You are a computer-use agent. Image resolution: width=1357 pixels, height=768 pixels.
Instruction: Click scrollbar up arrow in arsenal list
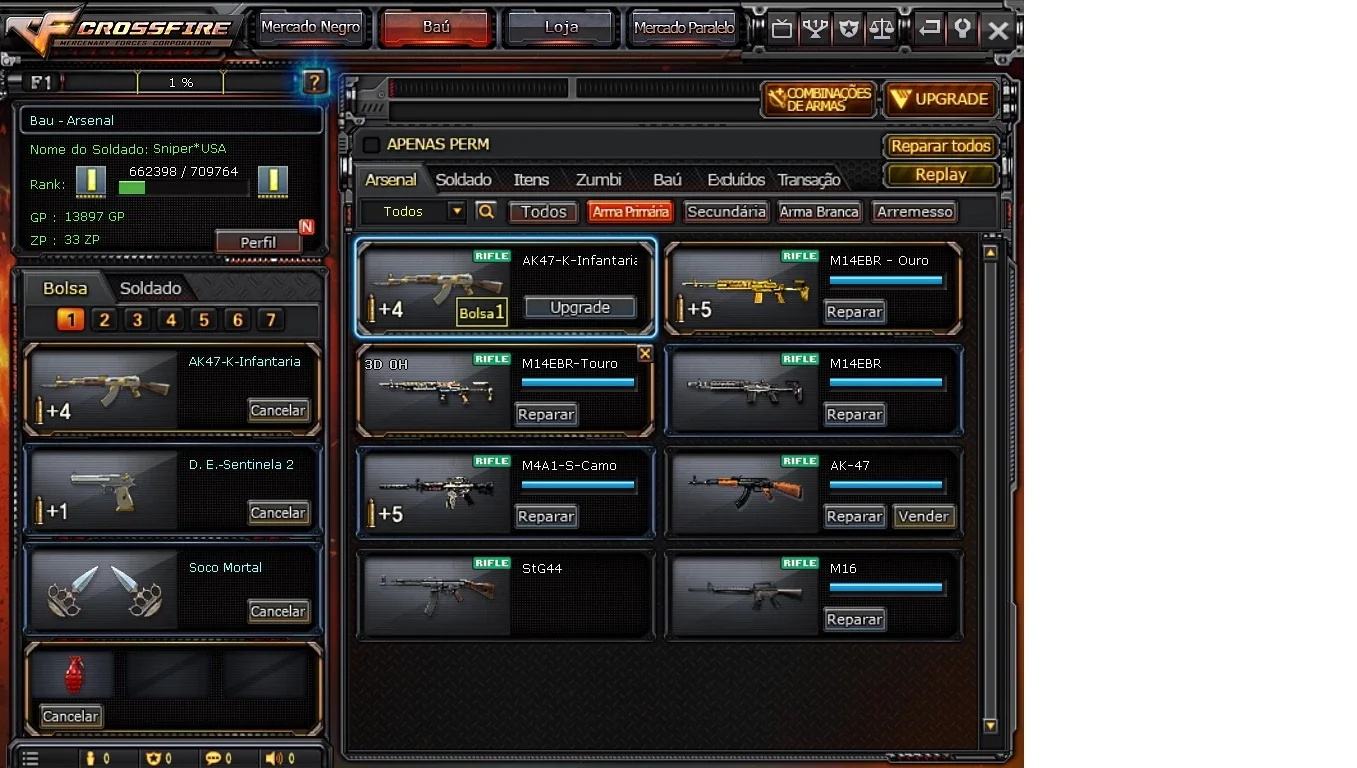990,253
